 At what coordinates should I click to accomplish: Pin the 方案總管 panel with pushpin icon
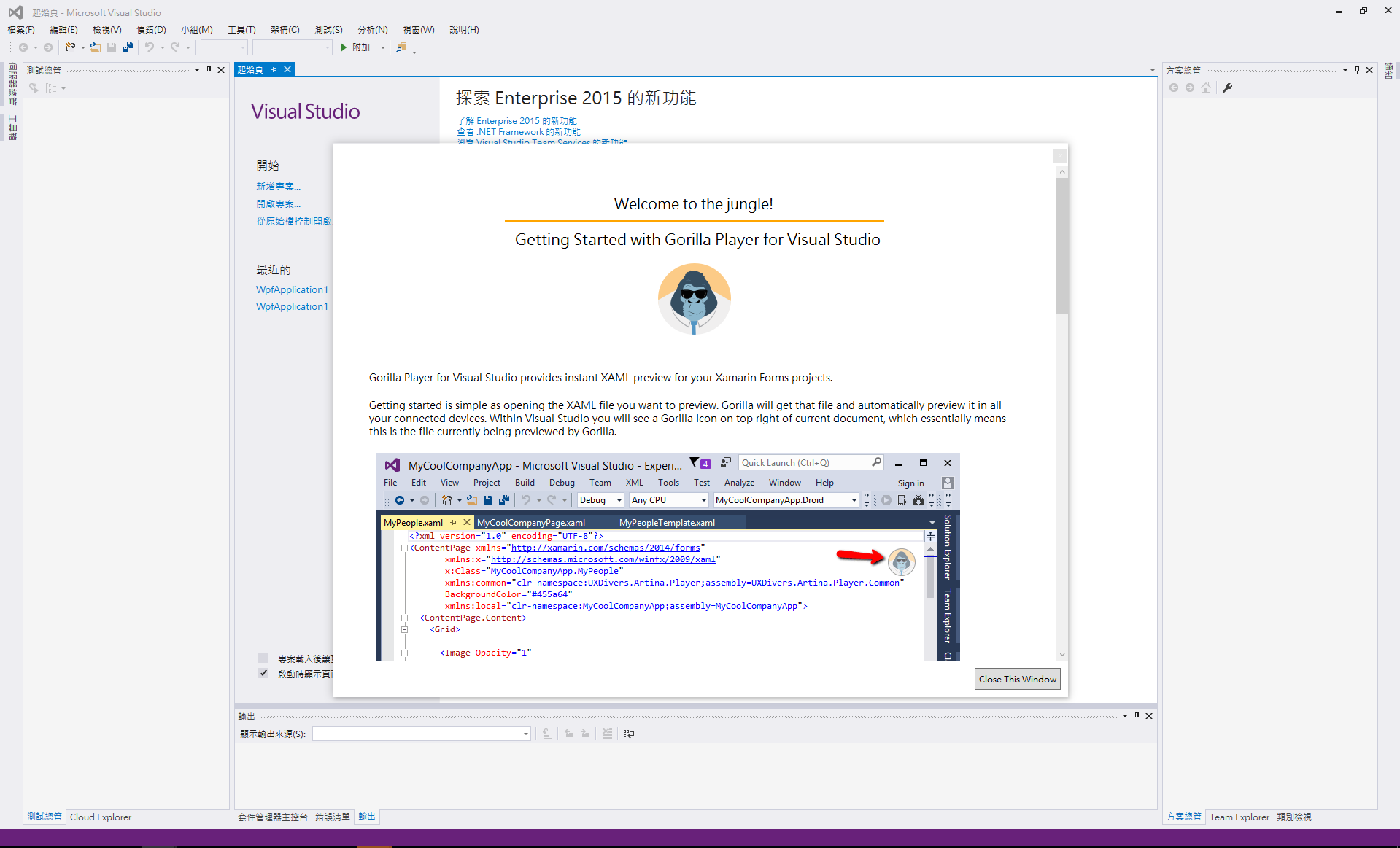(1357, 70)
